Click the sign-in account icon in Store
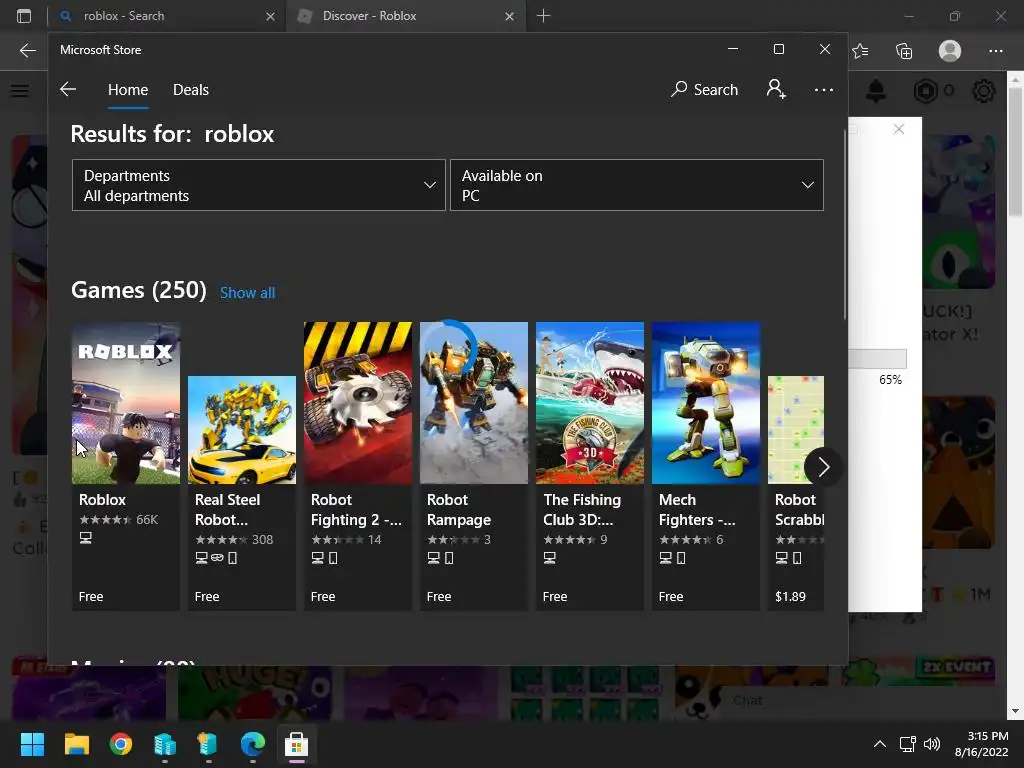 [776, 89]
